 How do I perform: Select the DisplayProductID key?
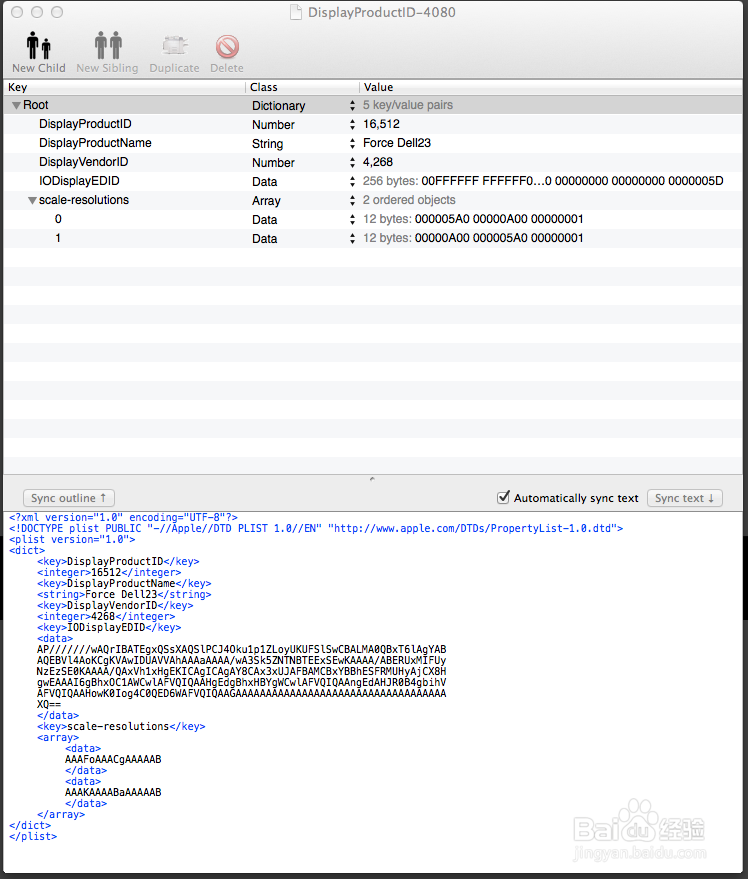tap(85, 124)
